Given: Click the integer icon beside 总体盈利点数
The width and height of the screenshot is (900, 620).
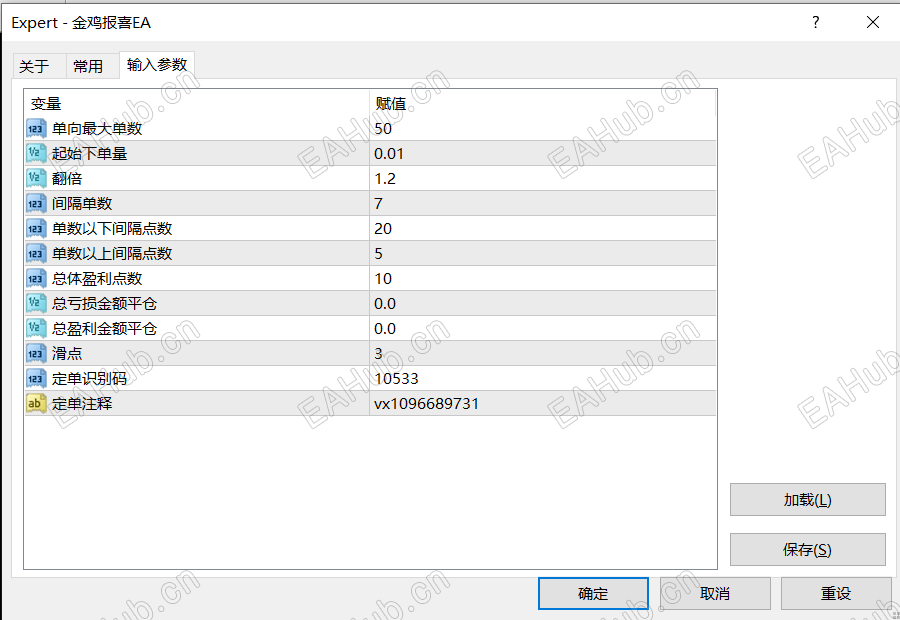Looking at the screenshot, I should click(x=36, y=278).
